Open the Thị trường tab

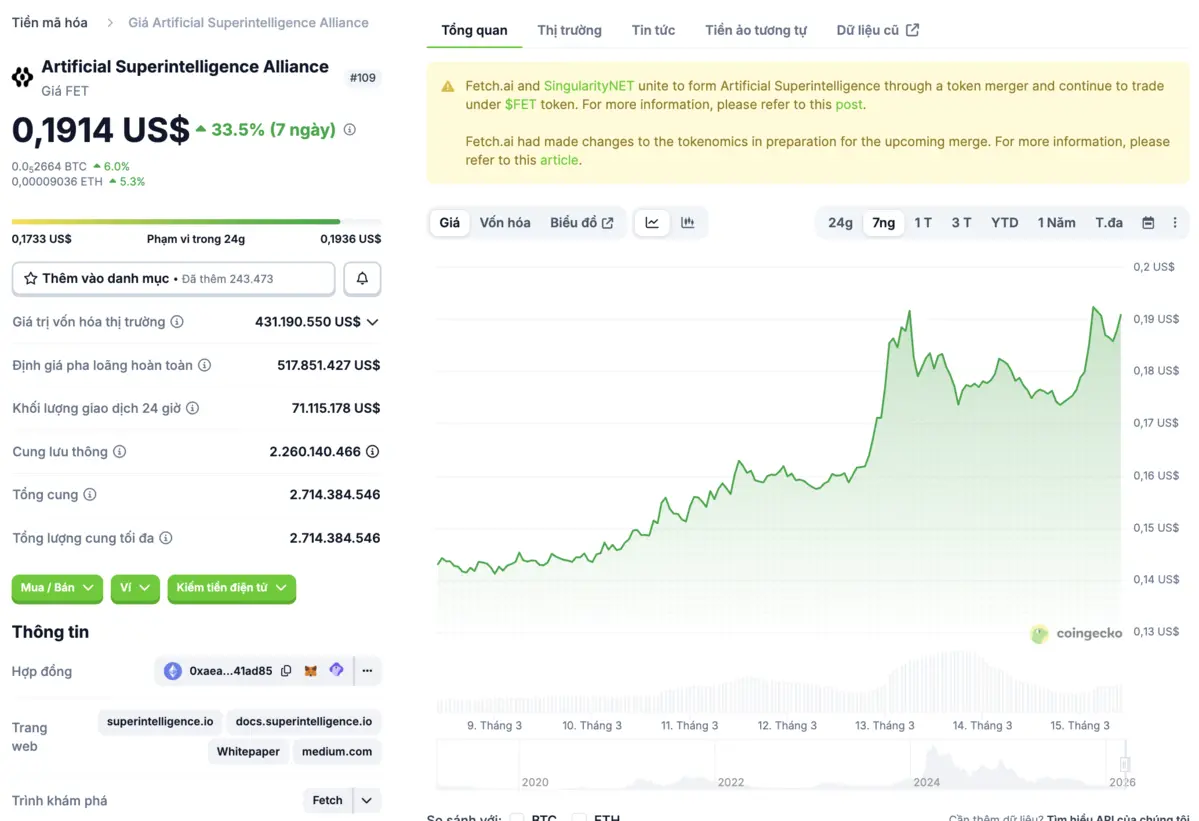[569, 30]
